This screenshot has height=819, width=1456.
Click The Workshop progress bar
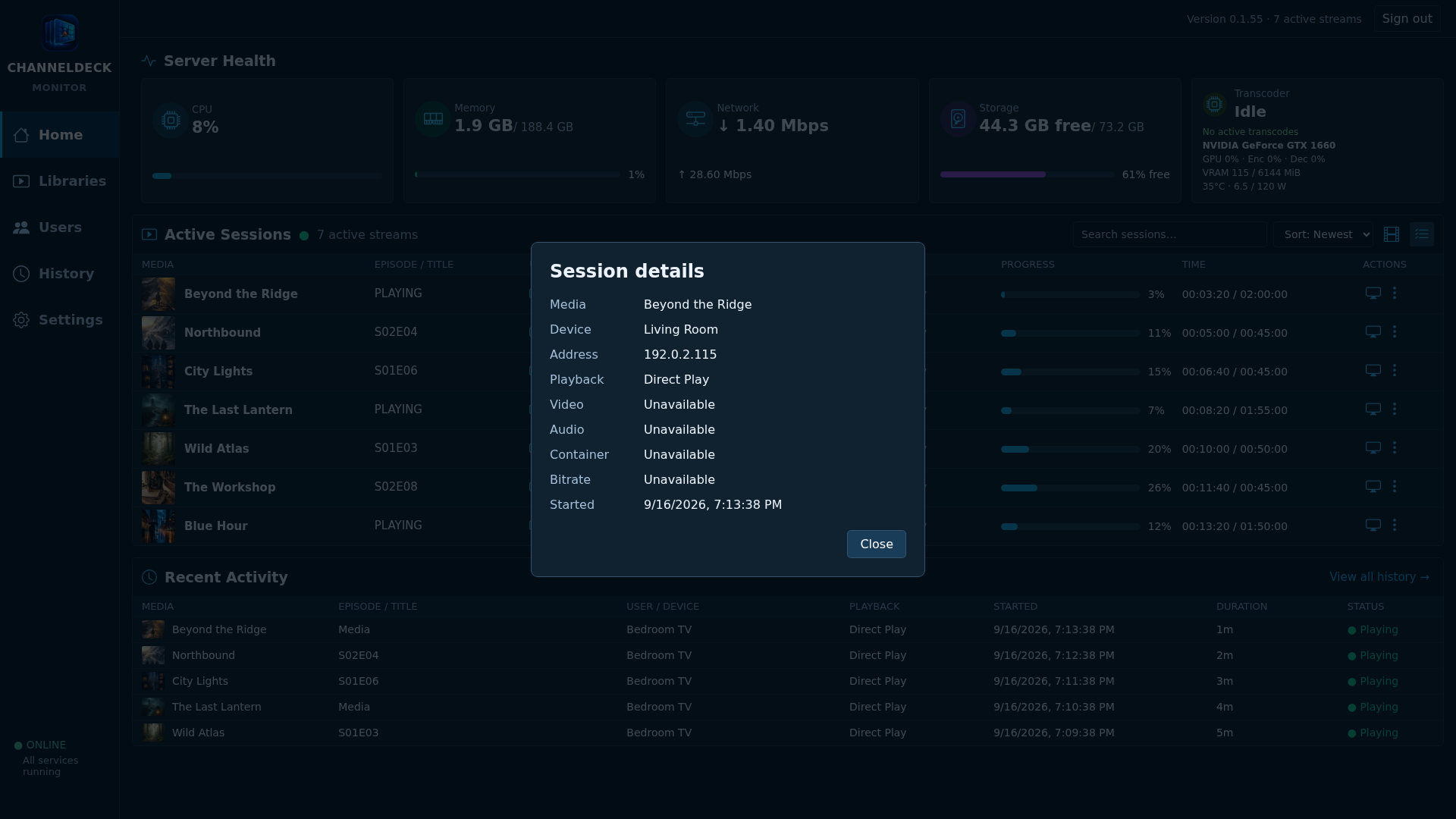(x=1070, y=488)
